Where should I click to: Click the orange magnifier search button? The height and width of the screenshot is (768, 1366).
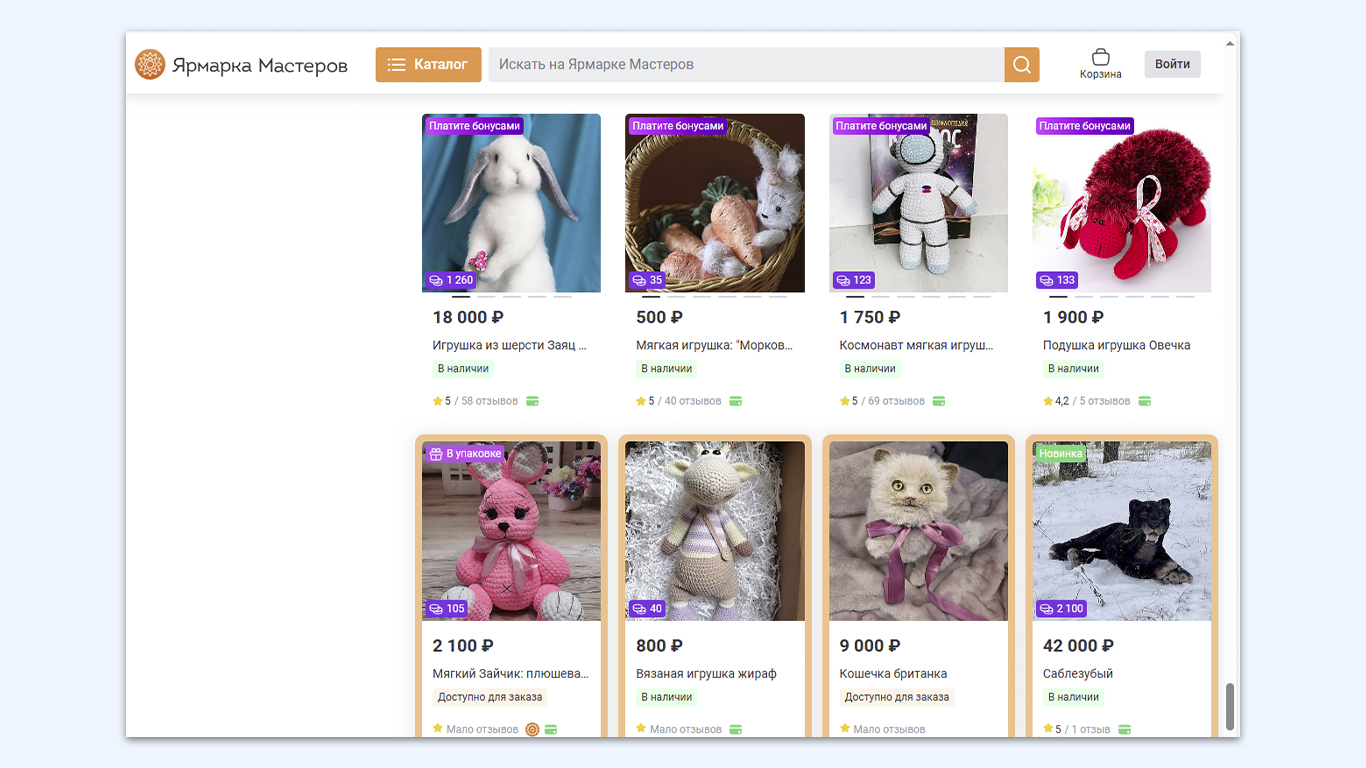coord(1022,65)
